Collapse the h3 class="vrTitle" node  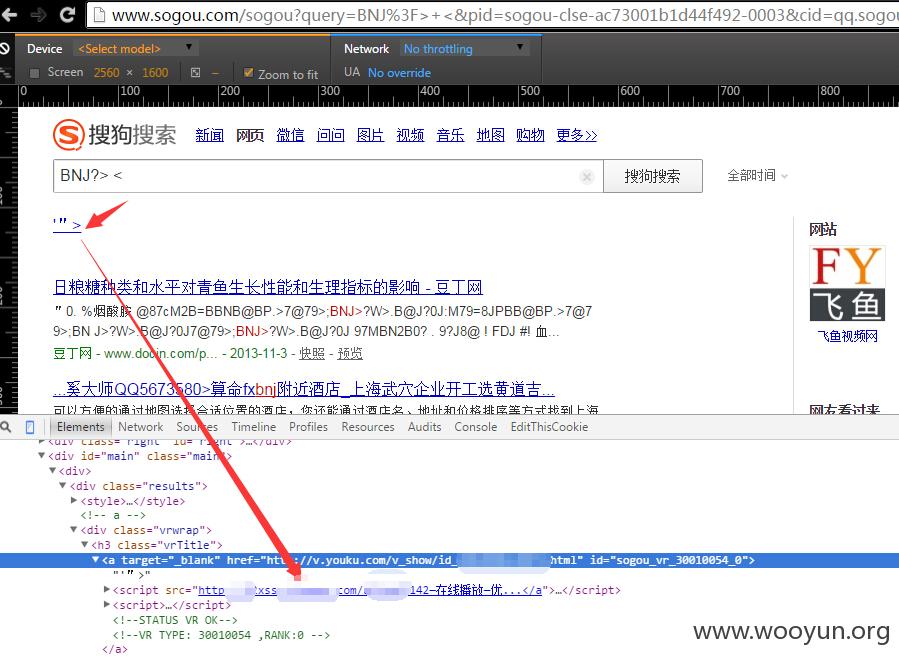pyautogui.click(x=84, y=545)
